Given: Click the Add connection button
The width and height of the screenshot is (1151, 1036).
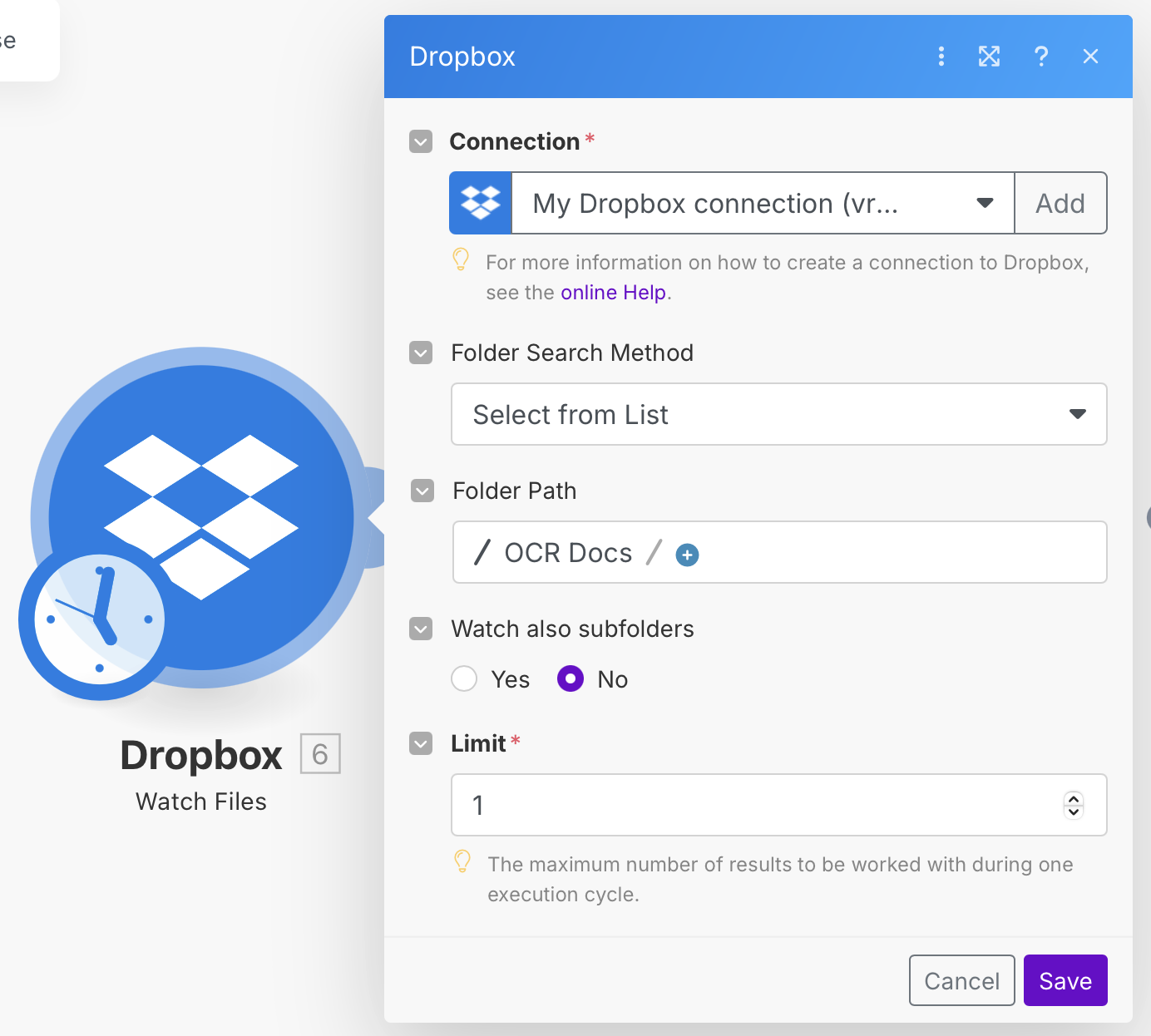Looking at the screenshot, I should (1060, 203).
